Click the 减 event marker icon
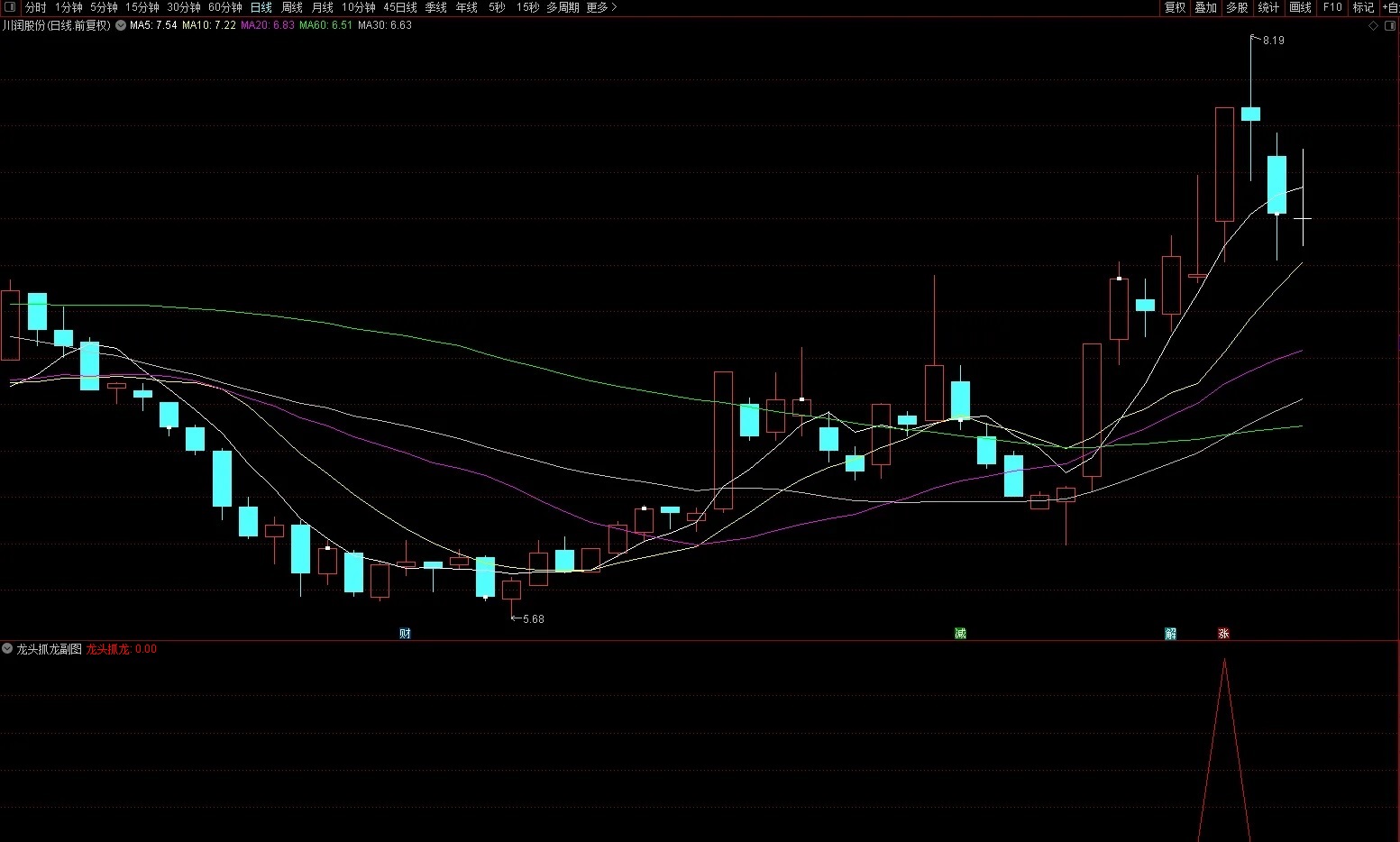Viewport: 1400px width, 842px height. [960, 634]
